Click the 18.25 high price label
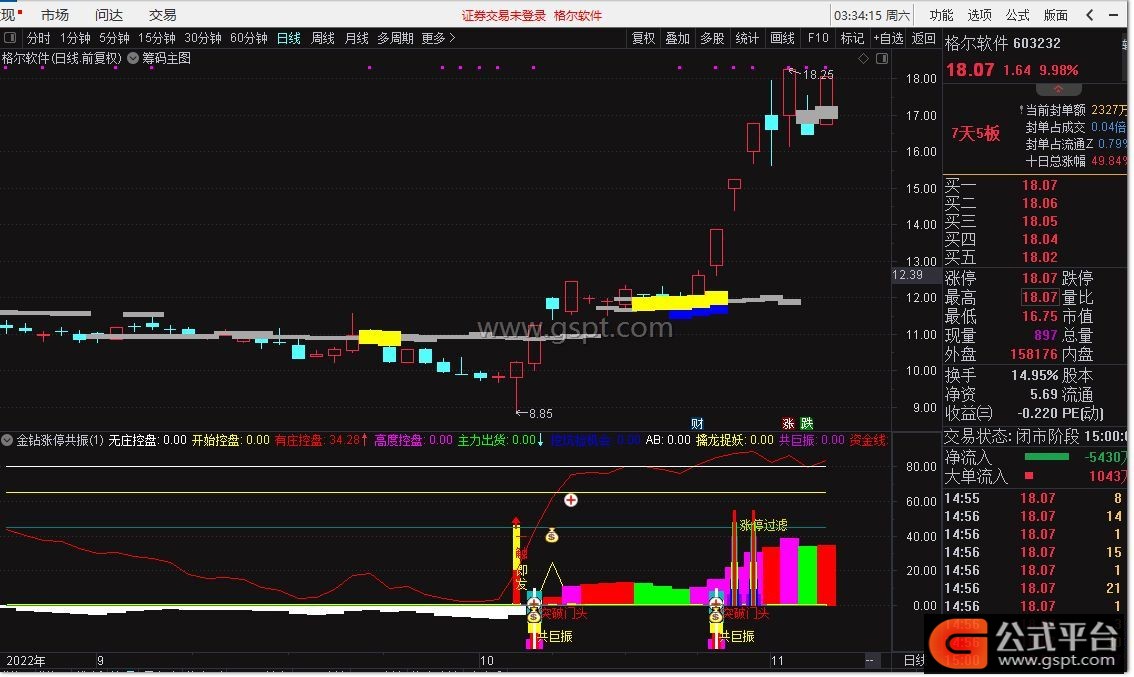This screenshot has height=677, width=1134. (x=818, y=74)
